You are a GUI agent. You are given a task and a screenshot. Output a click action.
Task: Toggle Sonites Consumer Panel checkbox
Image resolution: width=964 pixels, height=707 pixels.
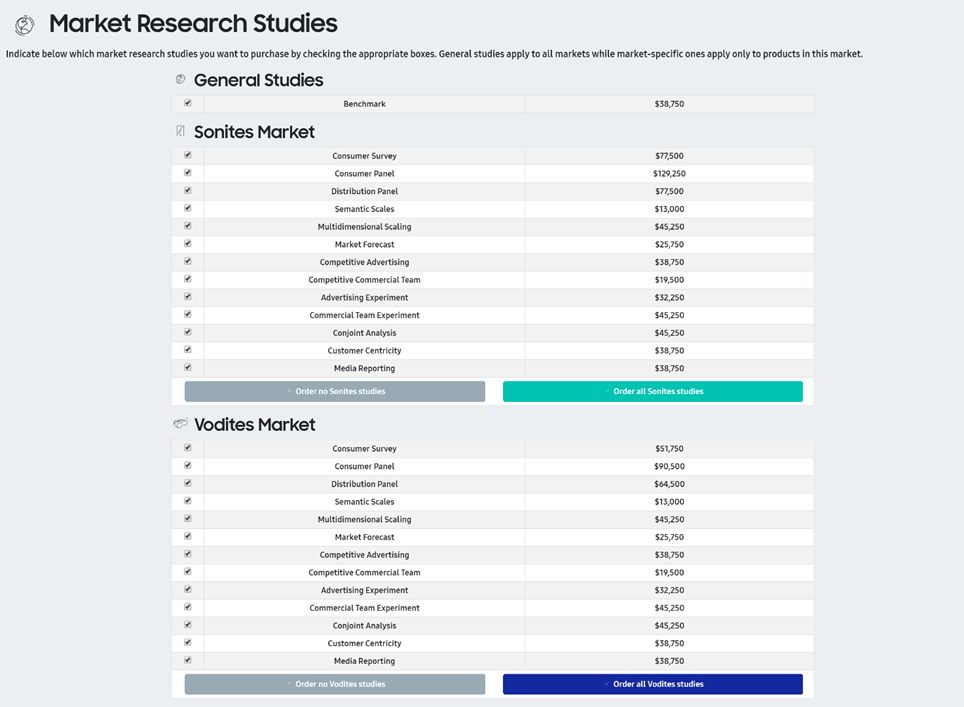pyautogui.click(x=188, y=173)
